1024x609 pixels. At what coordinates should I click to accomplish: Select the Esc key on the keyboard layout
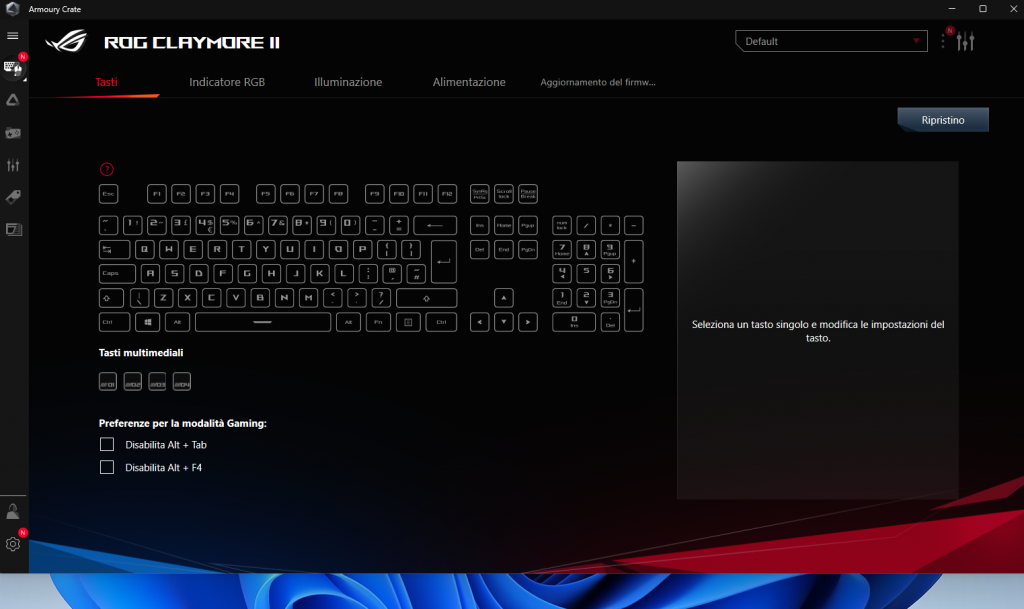[108, 194]
